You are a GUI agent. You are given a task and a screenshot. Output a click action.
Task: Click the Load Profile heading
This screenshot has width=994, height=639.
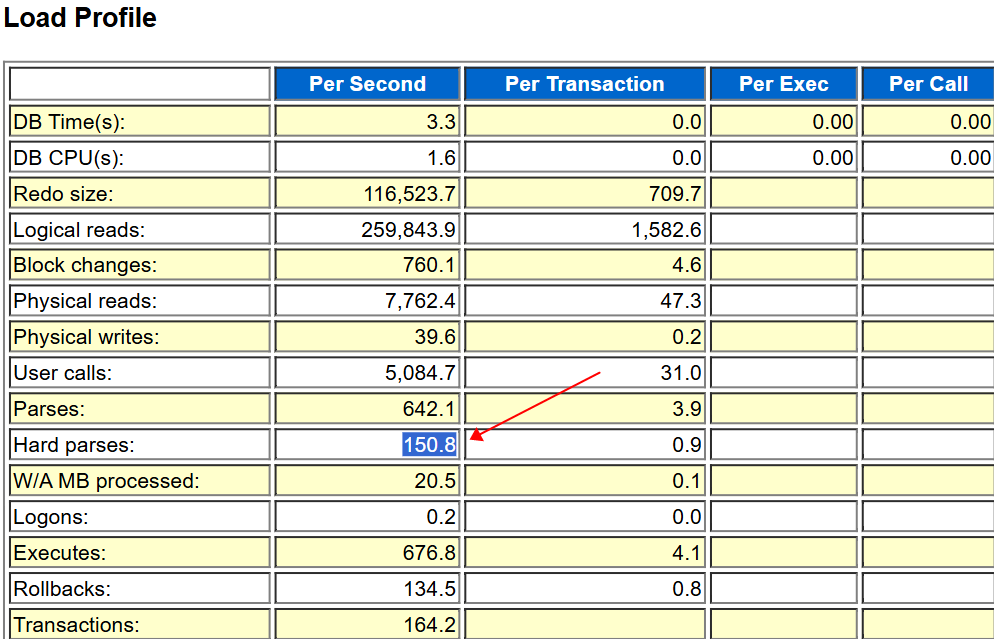(80, 18)
